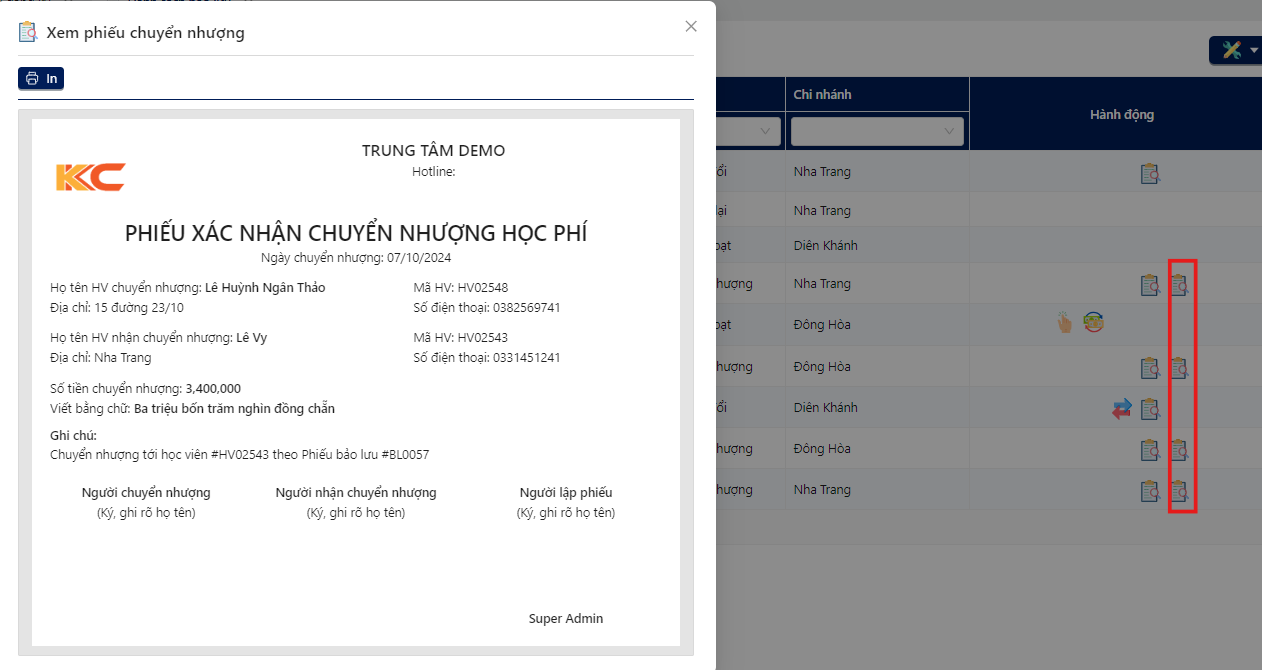Click the money refund icon in Đông Hòa row

coord(1094,322)
